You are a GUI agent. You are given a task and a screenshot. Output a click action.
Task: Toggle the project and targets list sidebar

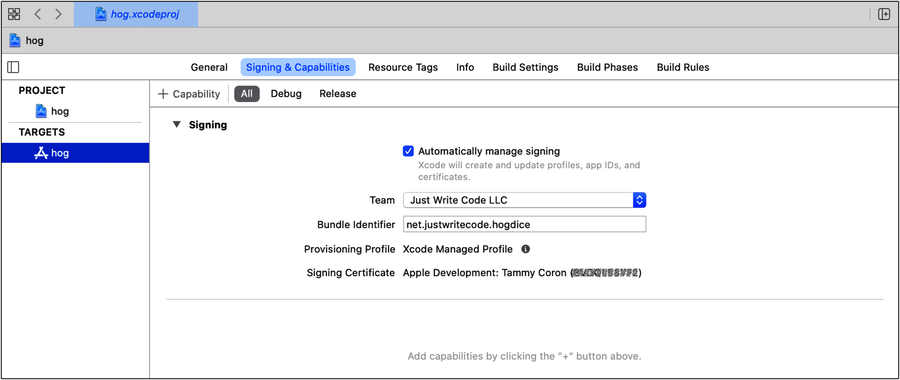pos(13,67)
